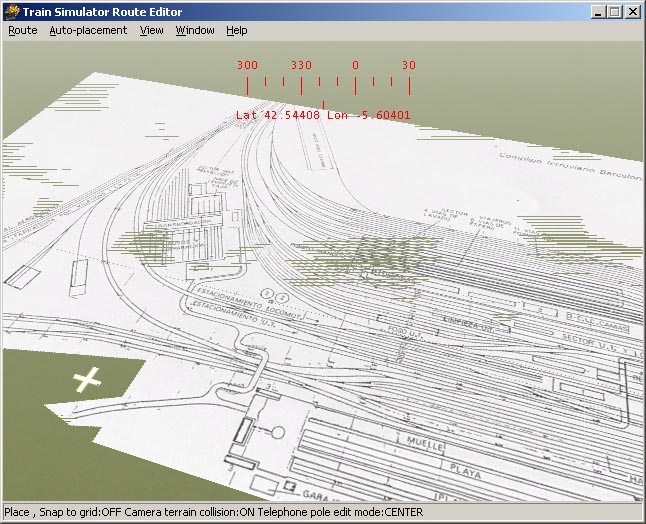Image resolution: width=646 pixels, height=524 pixels.
Task: Click the round turntable symbol on the map
Action: coord(278,433)
